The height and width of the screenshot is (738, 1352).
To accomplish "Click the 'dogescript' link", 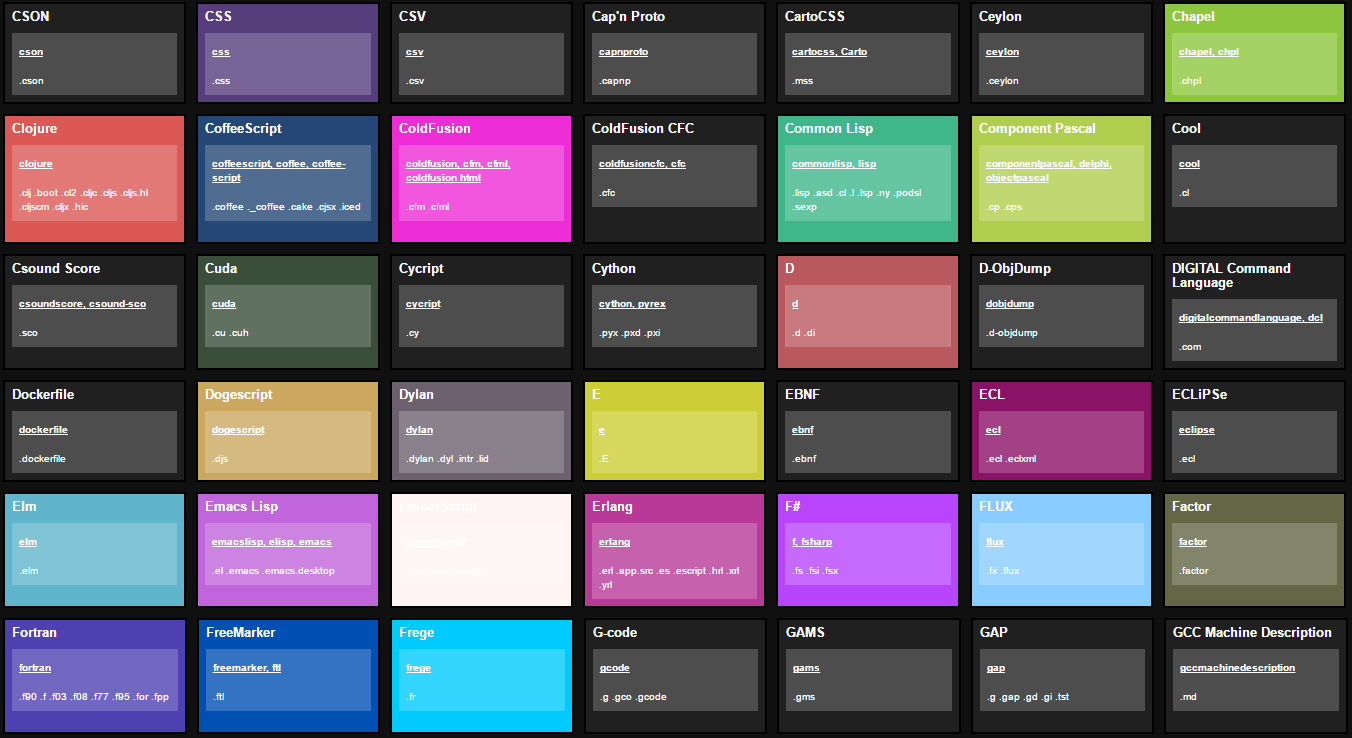I will 238,430.
